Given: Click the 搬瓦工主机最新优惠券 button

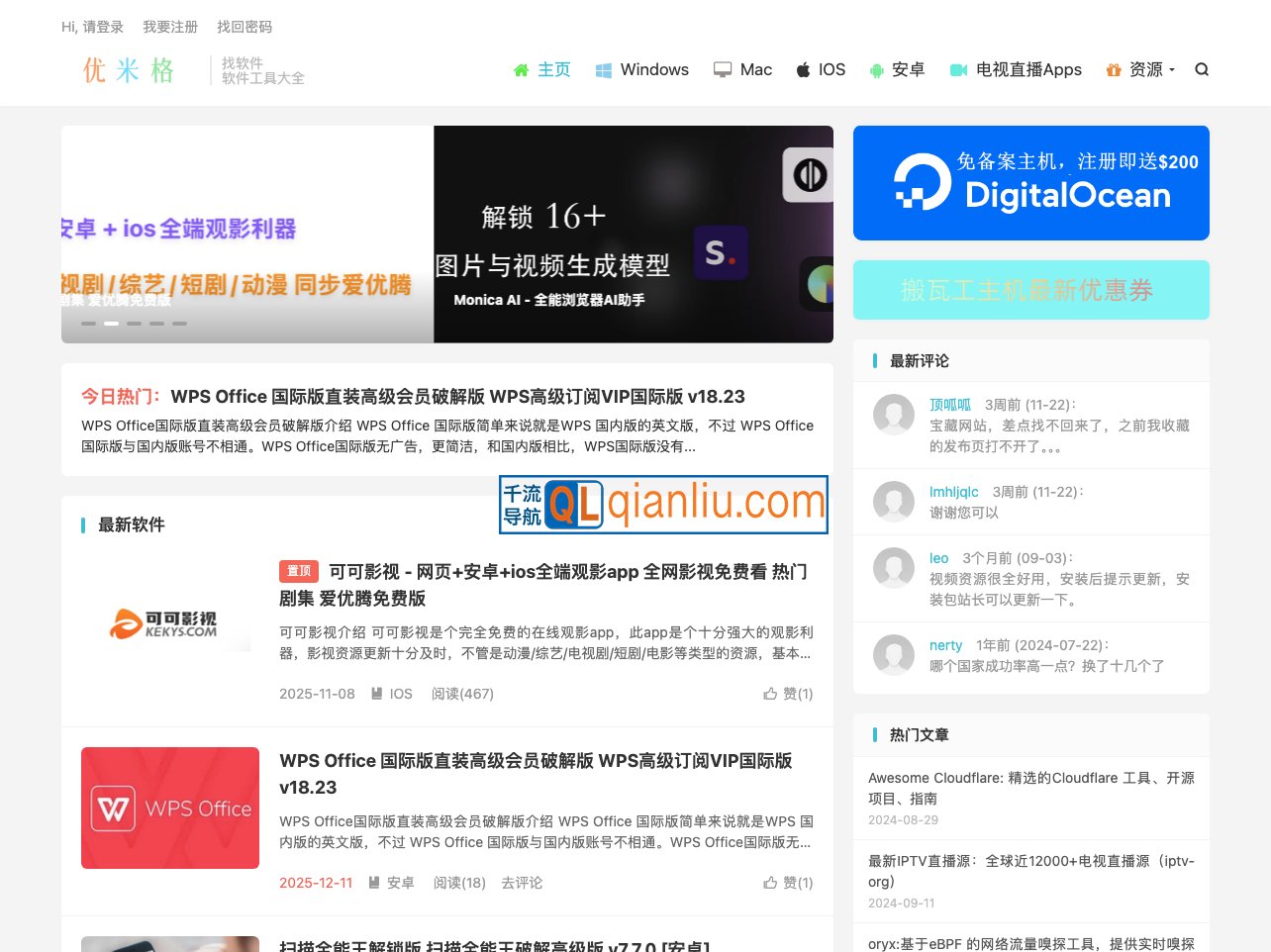Looking at the screenshot, I should 1030,290.
